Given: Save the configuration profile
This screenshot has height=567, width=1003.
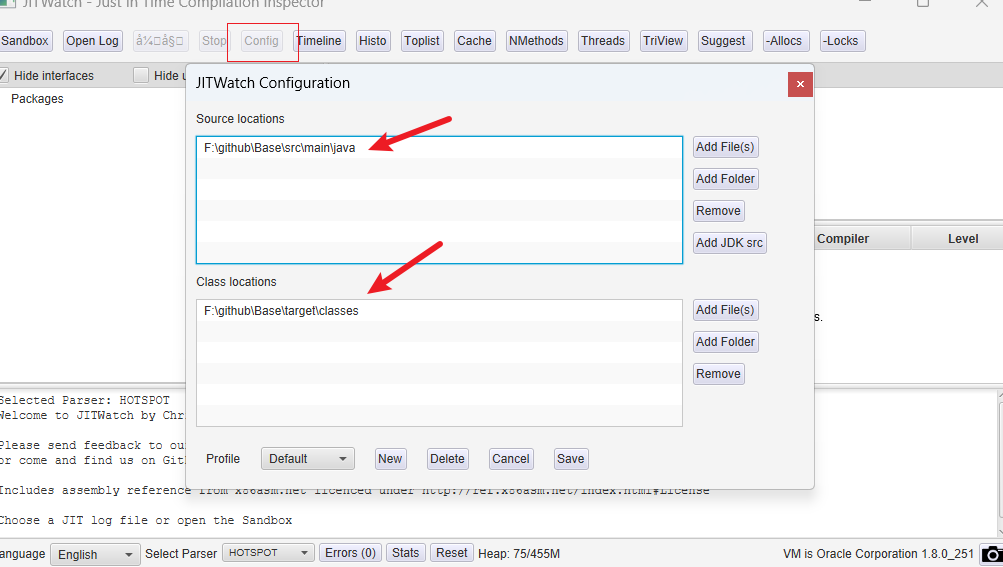Looking at the screenshot, I should 571,459.
